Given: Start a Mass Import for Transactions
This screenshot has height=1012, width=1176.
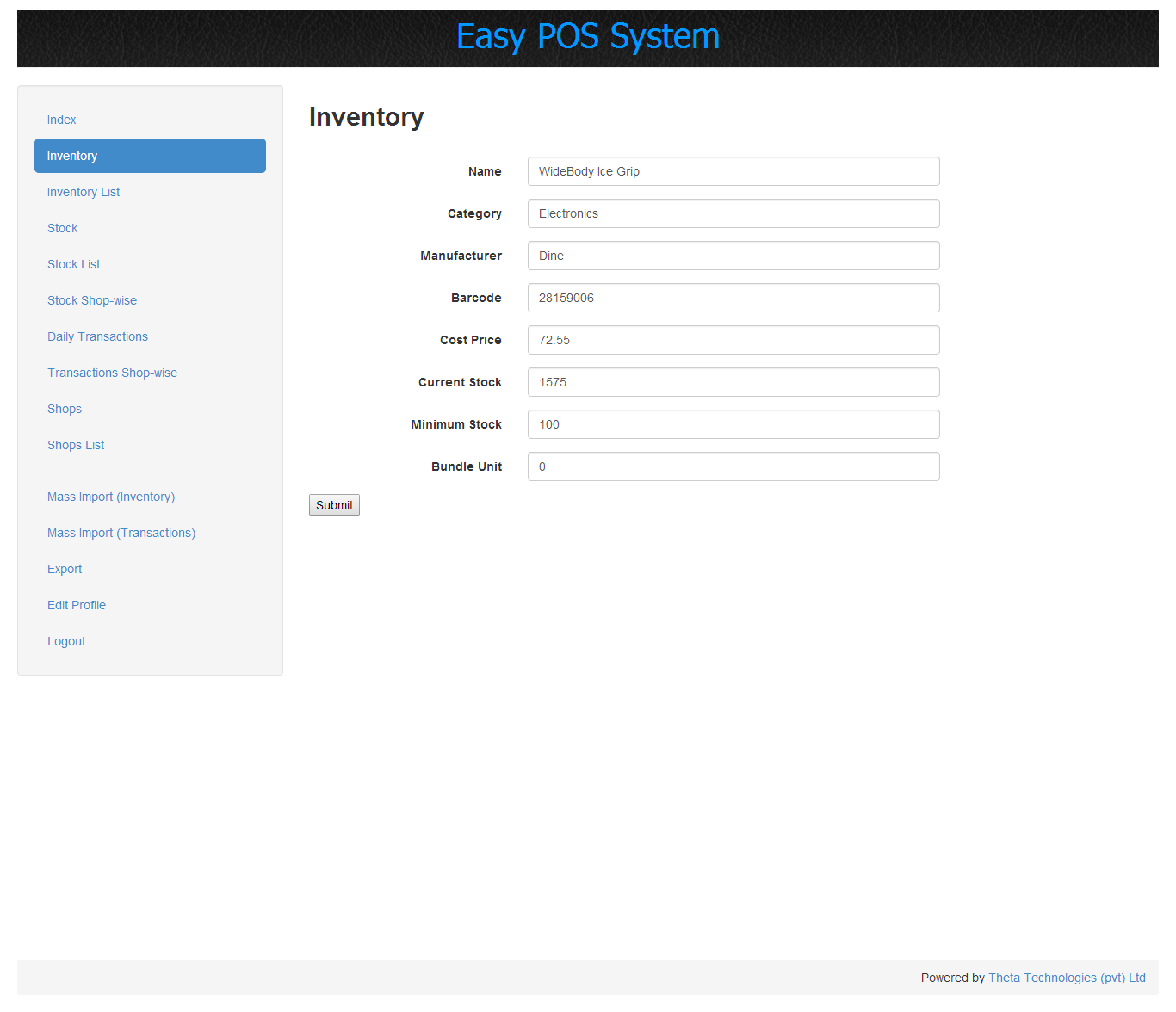Looking at the screenshot, I should [121, 533].
